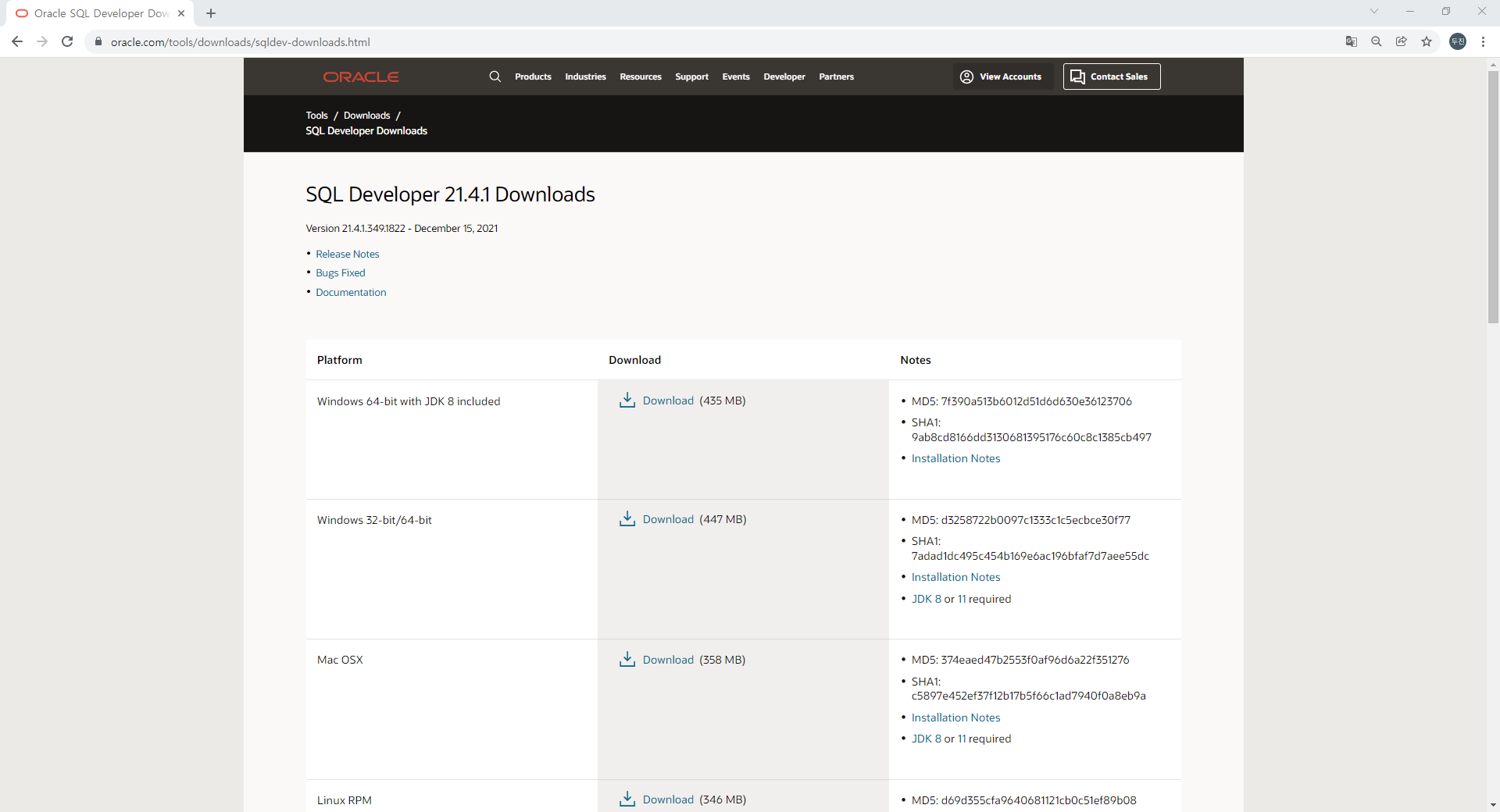Open the Products menu

533,77
